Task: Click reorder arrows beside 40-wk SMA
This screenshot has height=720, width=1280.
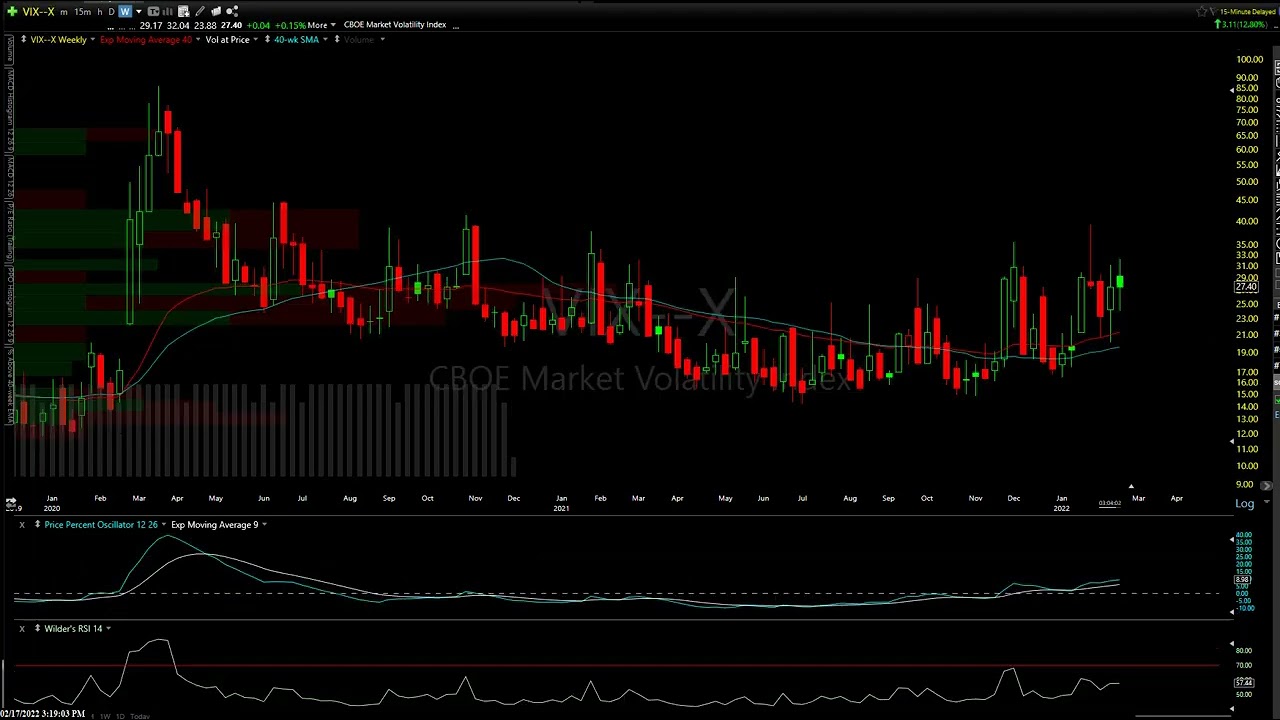Action: pyautogui.click(x=267, y=39)
